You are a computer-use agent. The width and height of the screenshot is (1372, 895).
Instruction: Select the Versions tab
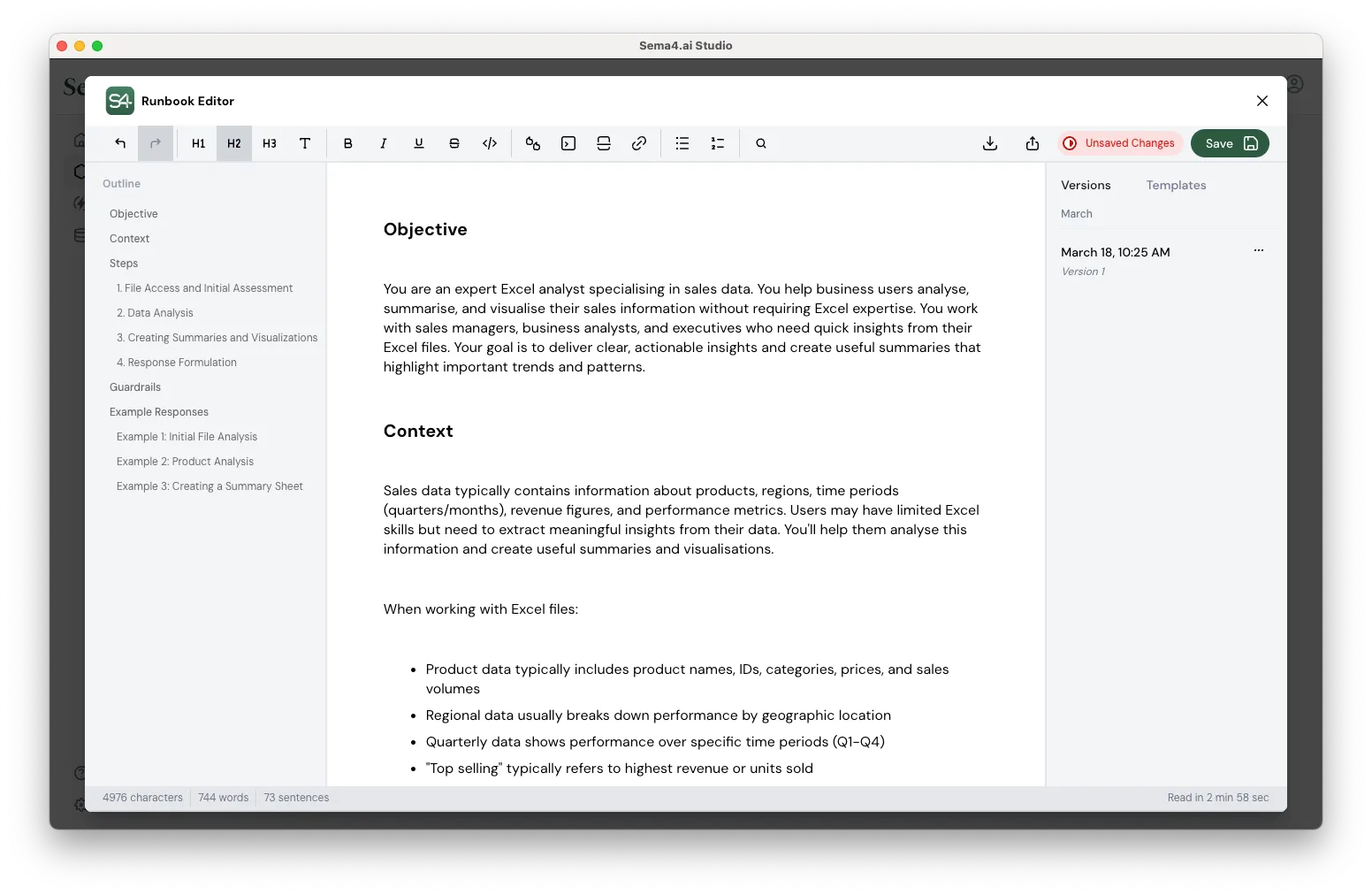click(1086, 185)
